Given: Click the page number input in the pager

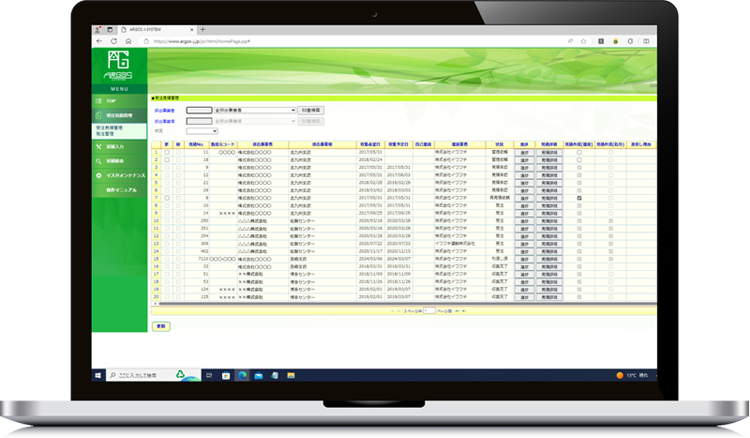Looking at the screenshot, I should (428, 311).
